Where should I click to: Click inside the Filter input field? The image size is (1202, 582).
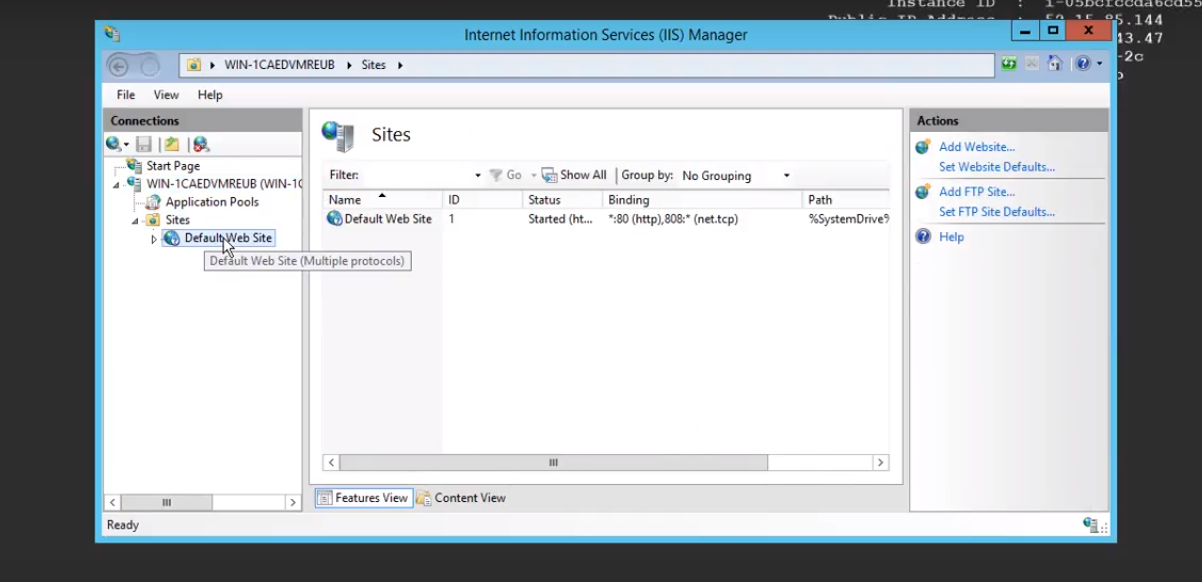(x=416, y=175)
